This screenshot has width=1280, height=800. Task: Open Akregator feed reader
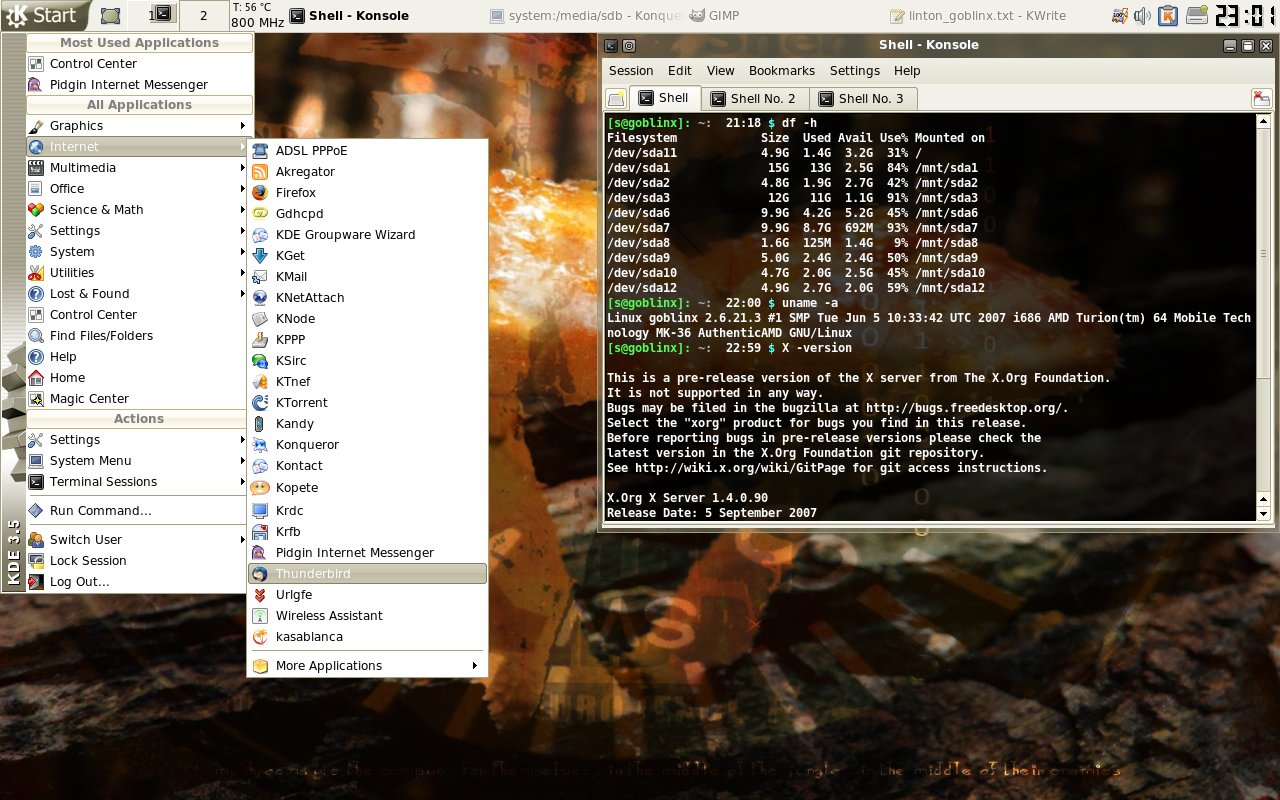click(x=367, y=172)
